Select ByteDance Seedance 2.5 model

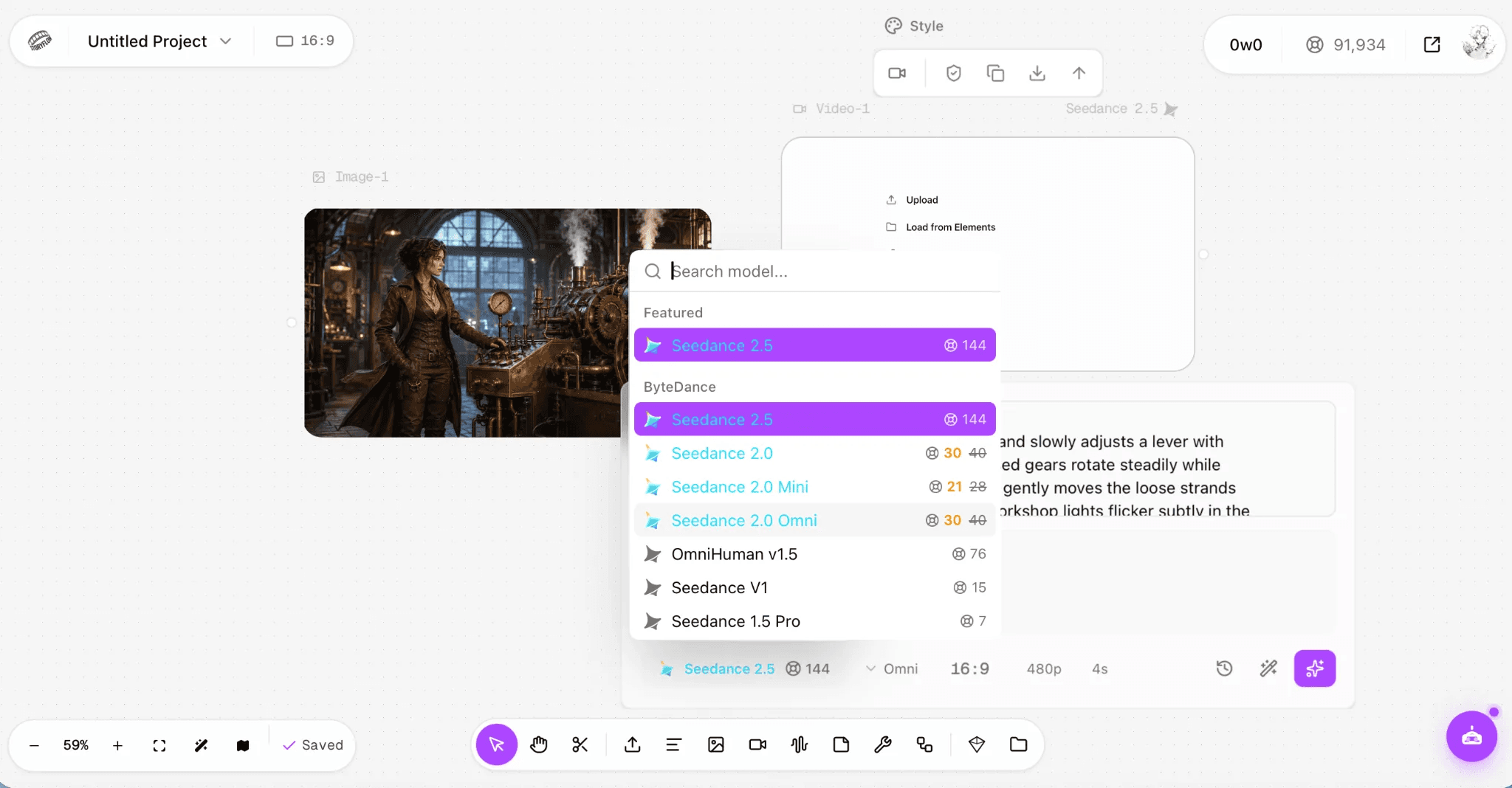[815, 420]
